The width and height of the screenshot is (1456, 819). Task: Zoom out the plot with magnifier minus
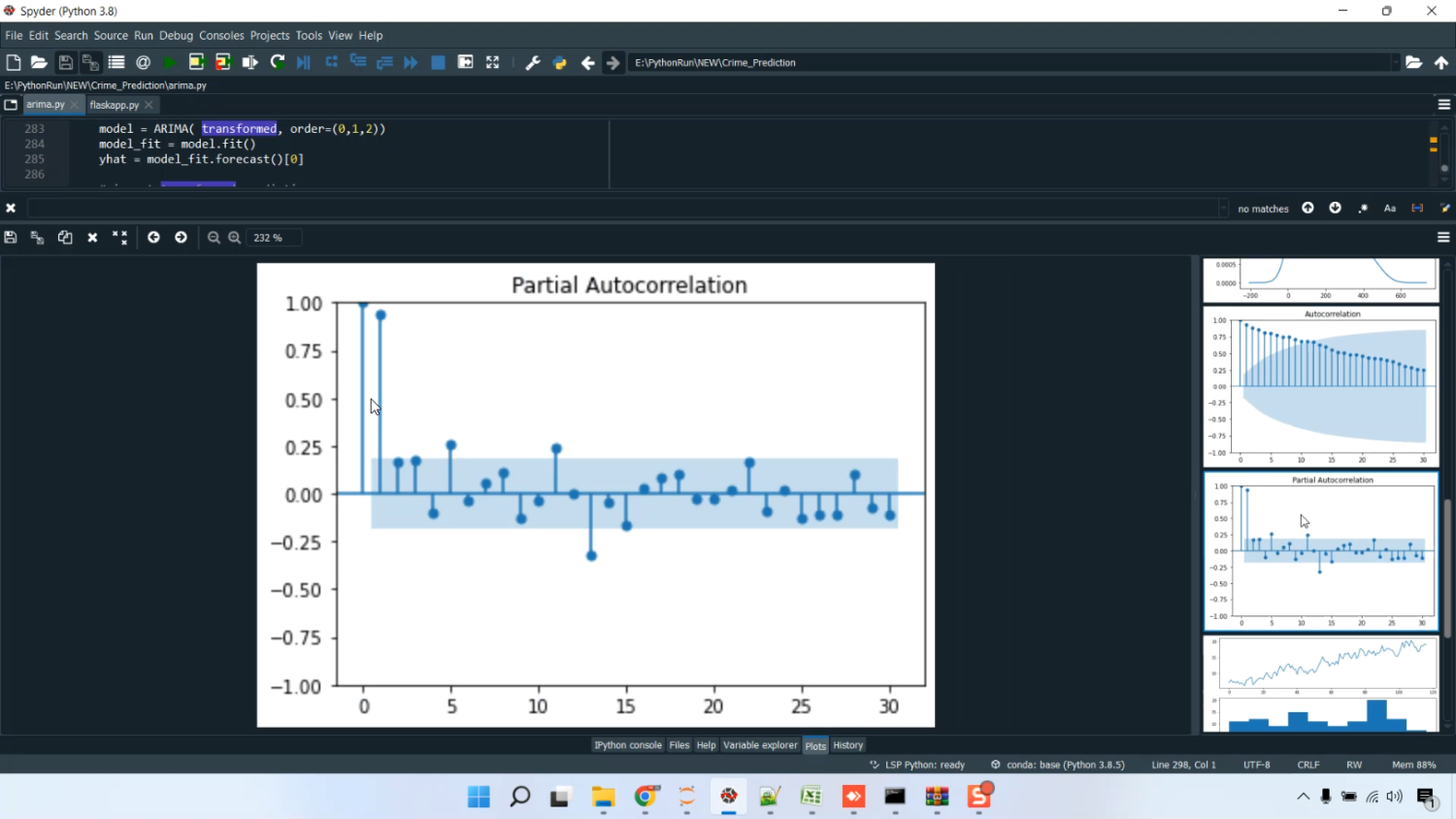[x=214, y=238]
